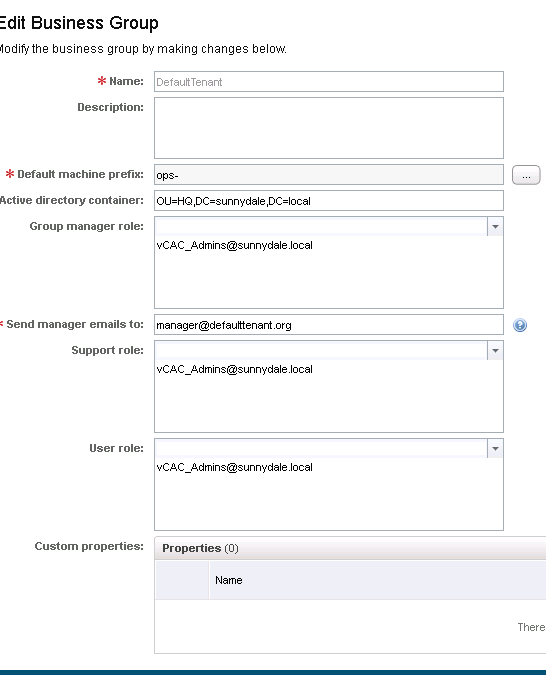Click the empty area of custom properties table

coord(350,626)
